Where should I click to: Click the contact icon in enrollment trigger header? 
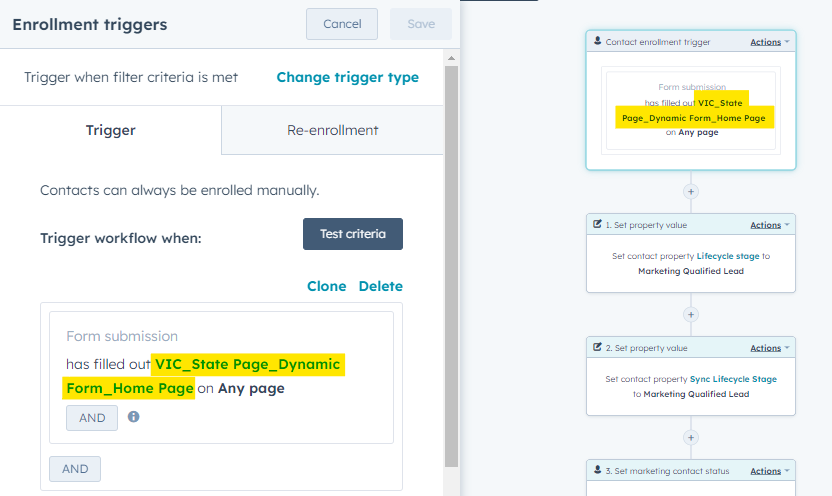click(x=597, y=41)
